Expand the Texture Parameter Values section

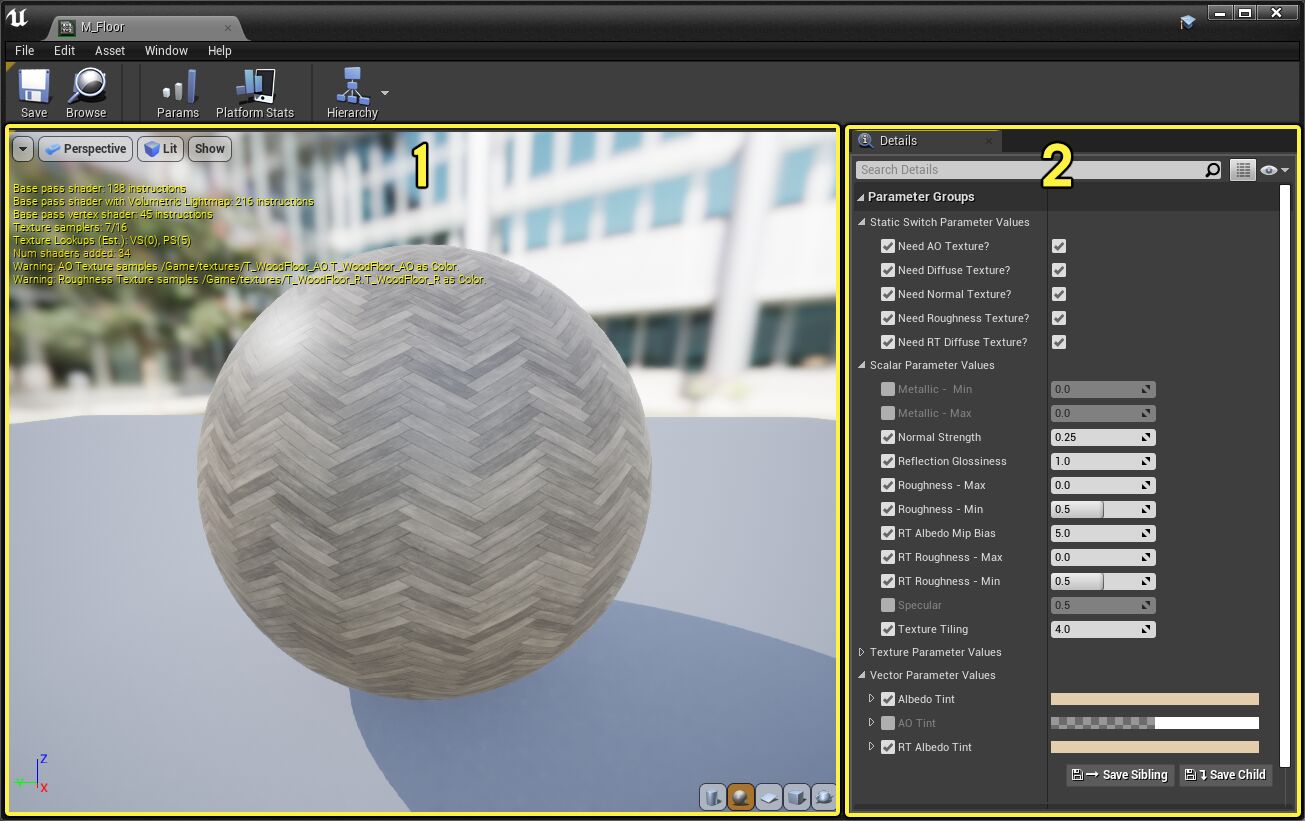[x=861, y=652]
